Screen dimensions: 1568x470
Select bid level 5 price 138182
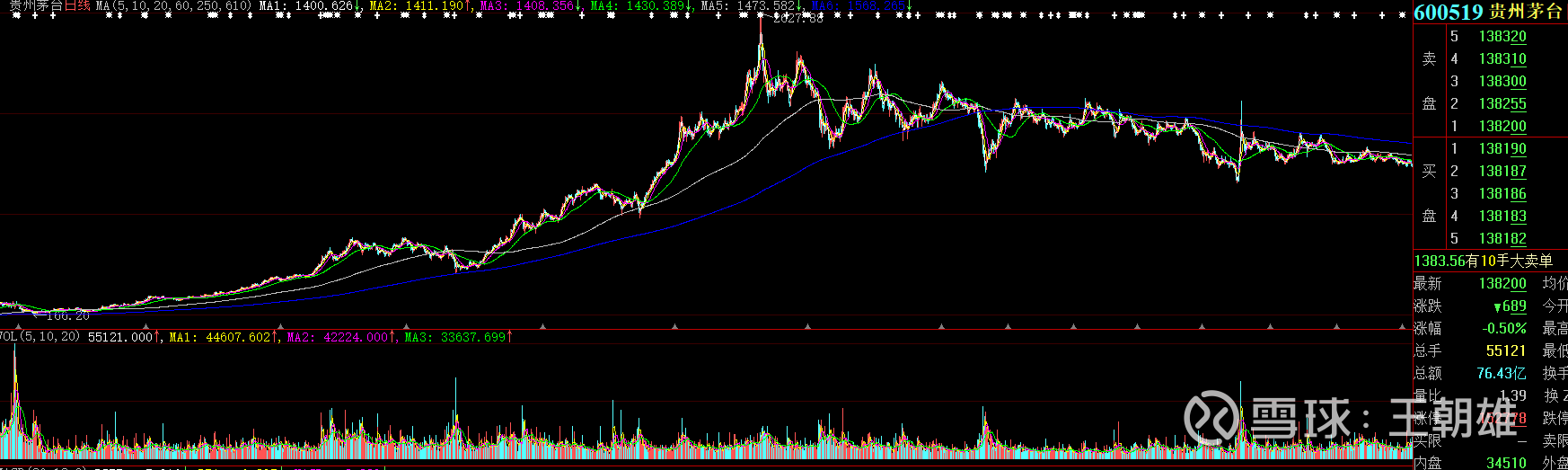[x=1502, y=239]
